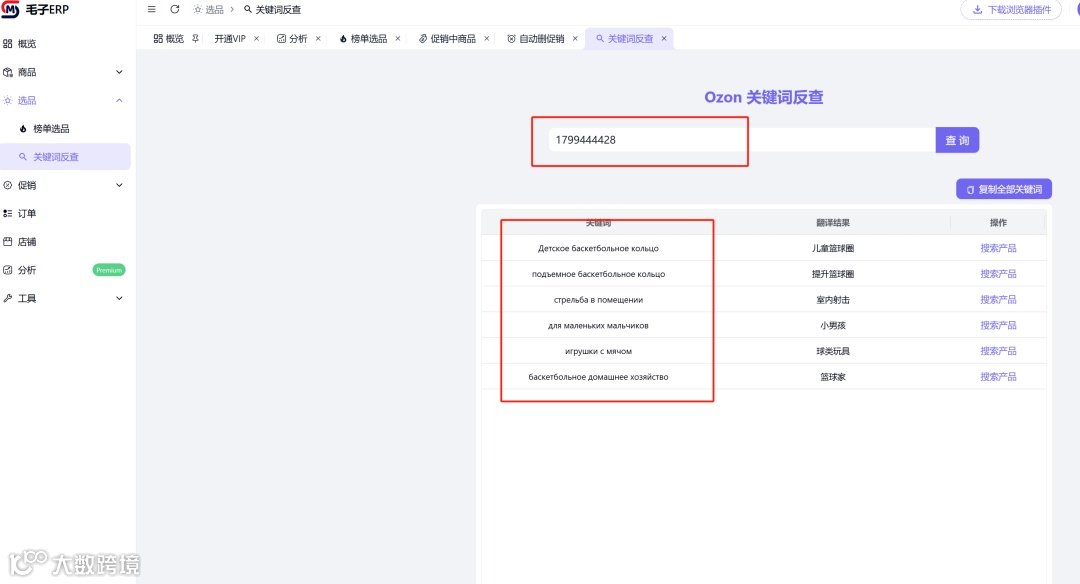Viewport: 1080px width, 584px height.
Task: Expand the 促销 sidebar menu
Action: pyautogui.click(x=65, y=185)
